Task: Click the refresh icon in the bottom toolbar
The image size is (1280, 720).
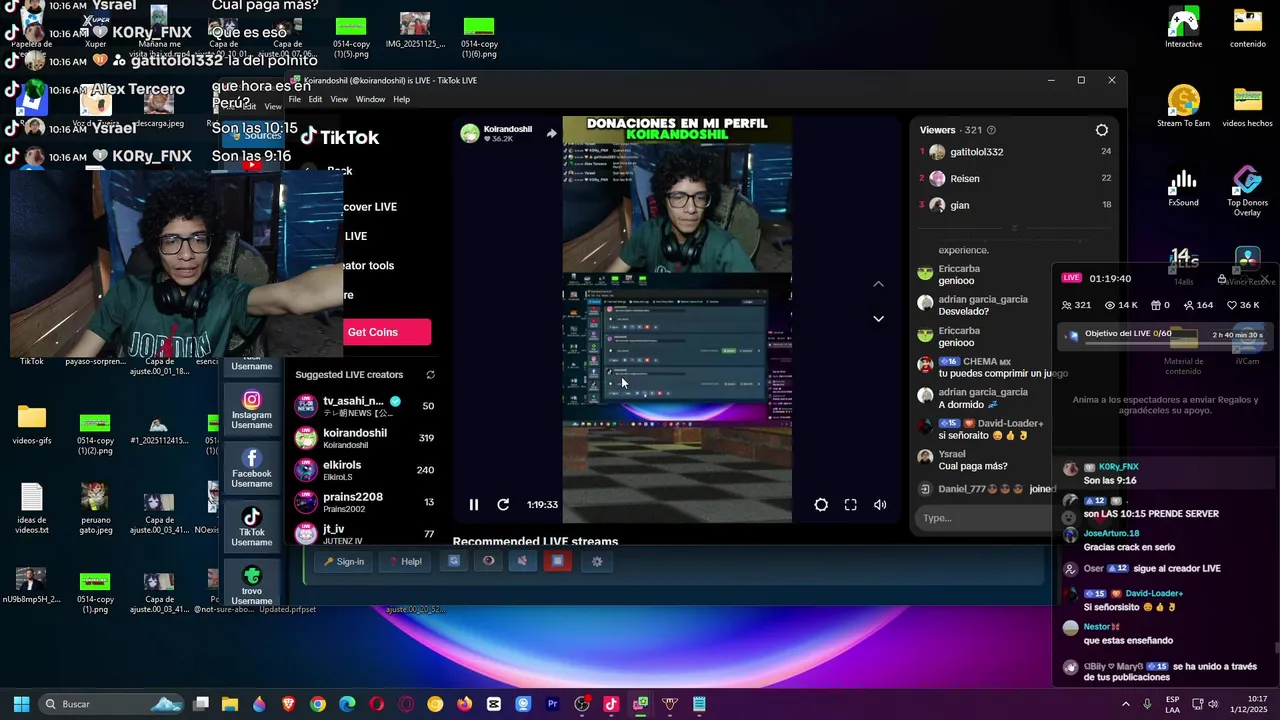Action: (454, 562)
